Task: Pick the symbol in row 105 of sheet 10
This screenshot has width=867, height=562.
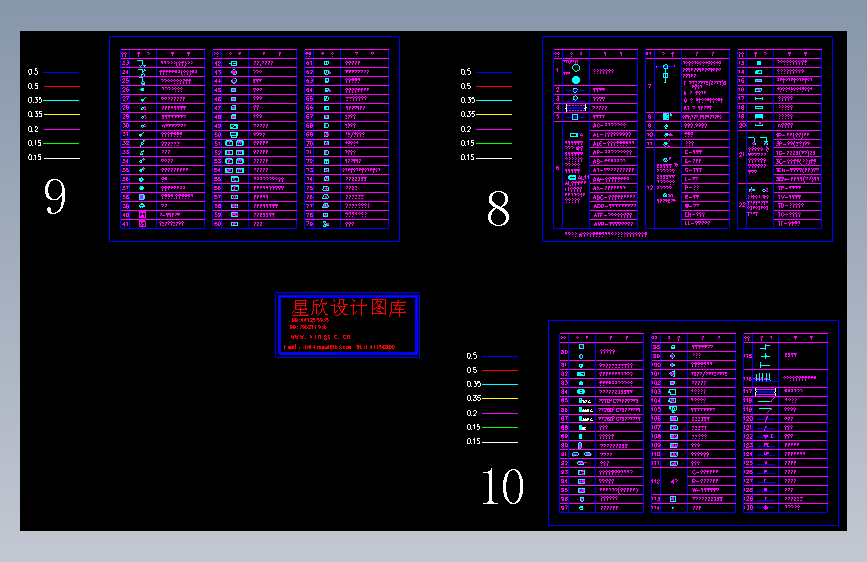Action: click(x=673, y=409)
